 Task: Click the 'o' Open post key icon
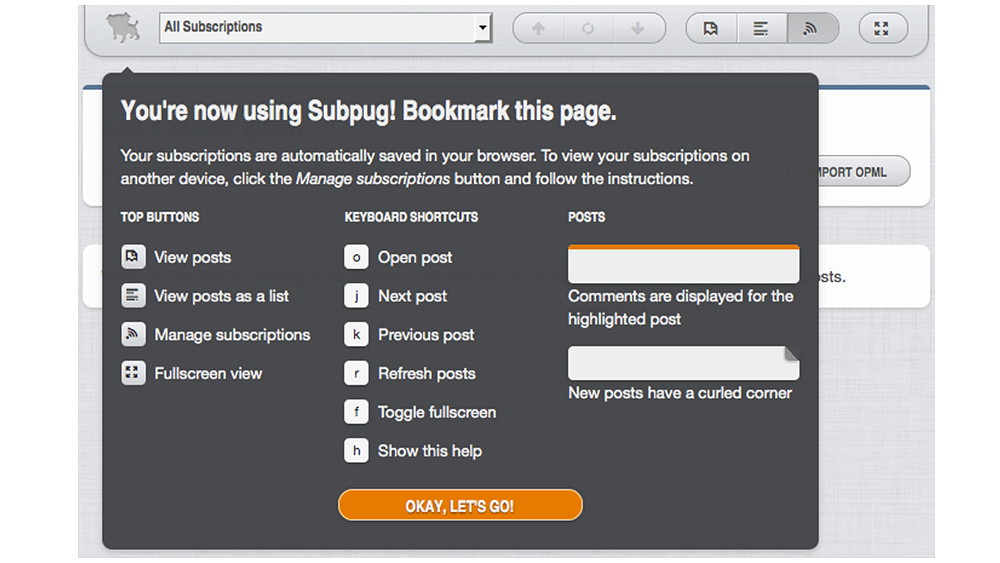click(x=356, y=257)
